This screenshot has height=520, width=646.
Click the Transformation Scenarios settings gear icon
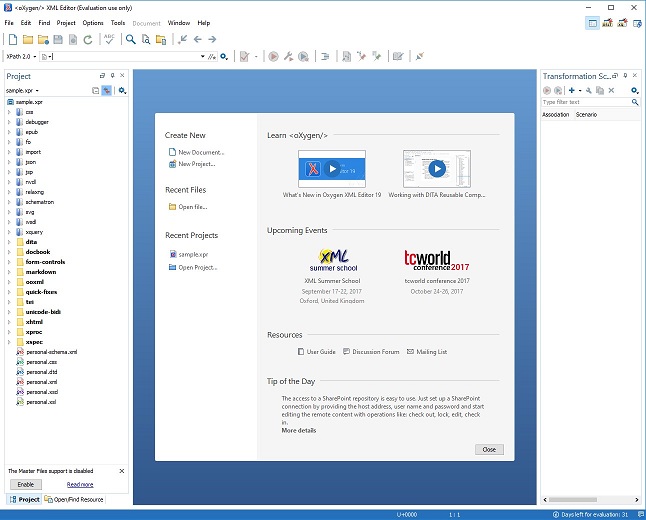click(x=635, y=90)
